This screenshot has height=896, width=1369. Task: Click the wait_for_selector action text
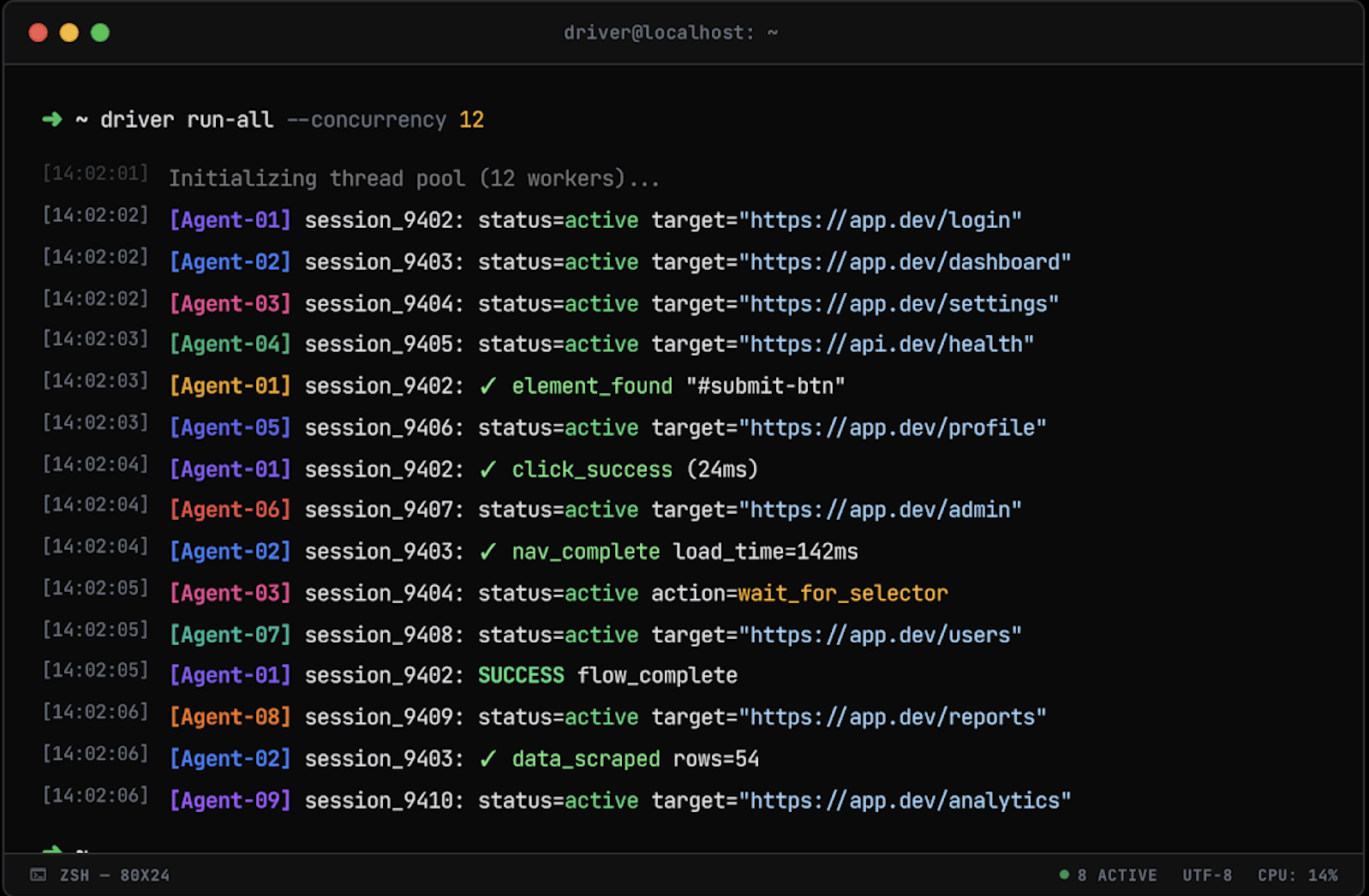843,594
